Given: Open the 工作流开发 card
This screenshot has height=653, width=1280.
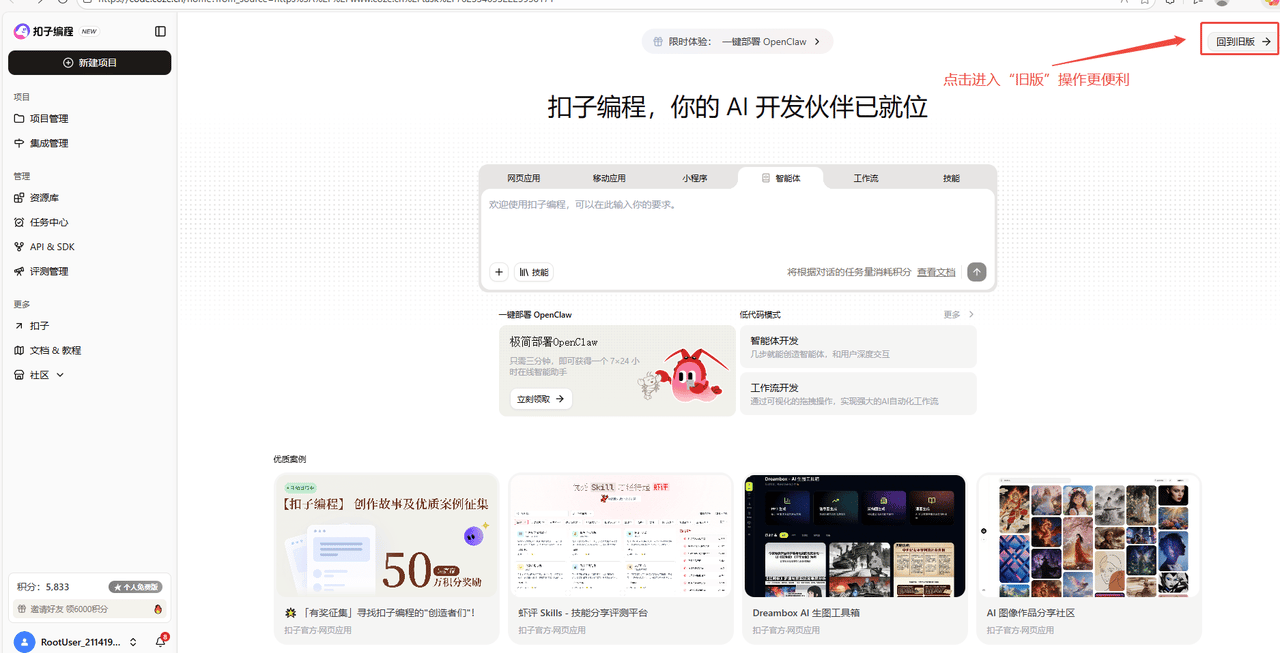Looking at the screenshot, I should coord(858,393).
